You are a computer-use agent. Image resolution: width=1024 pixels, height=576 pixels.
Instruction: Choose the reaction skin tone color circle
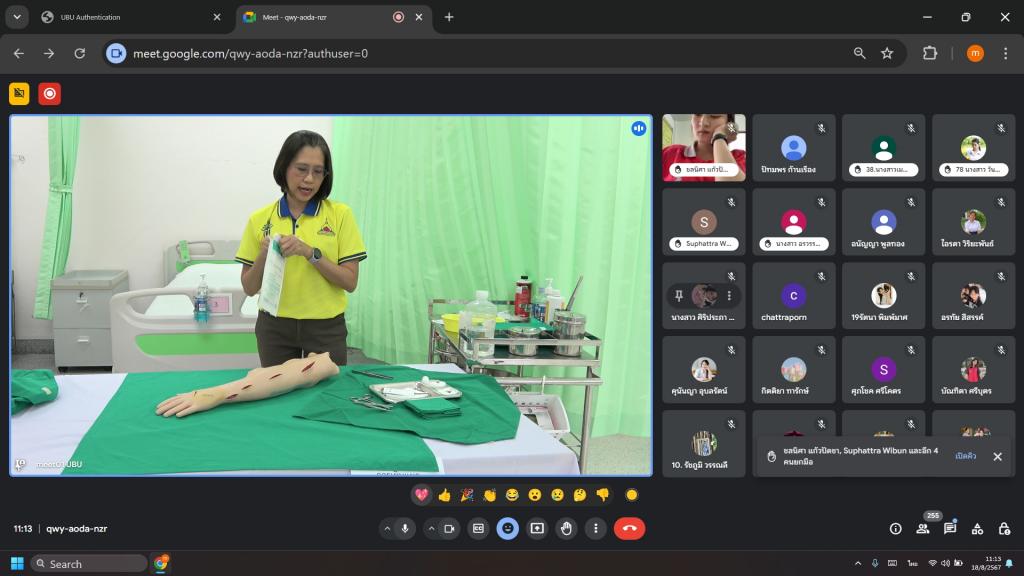coord(631,495)
